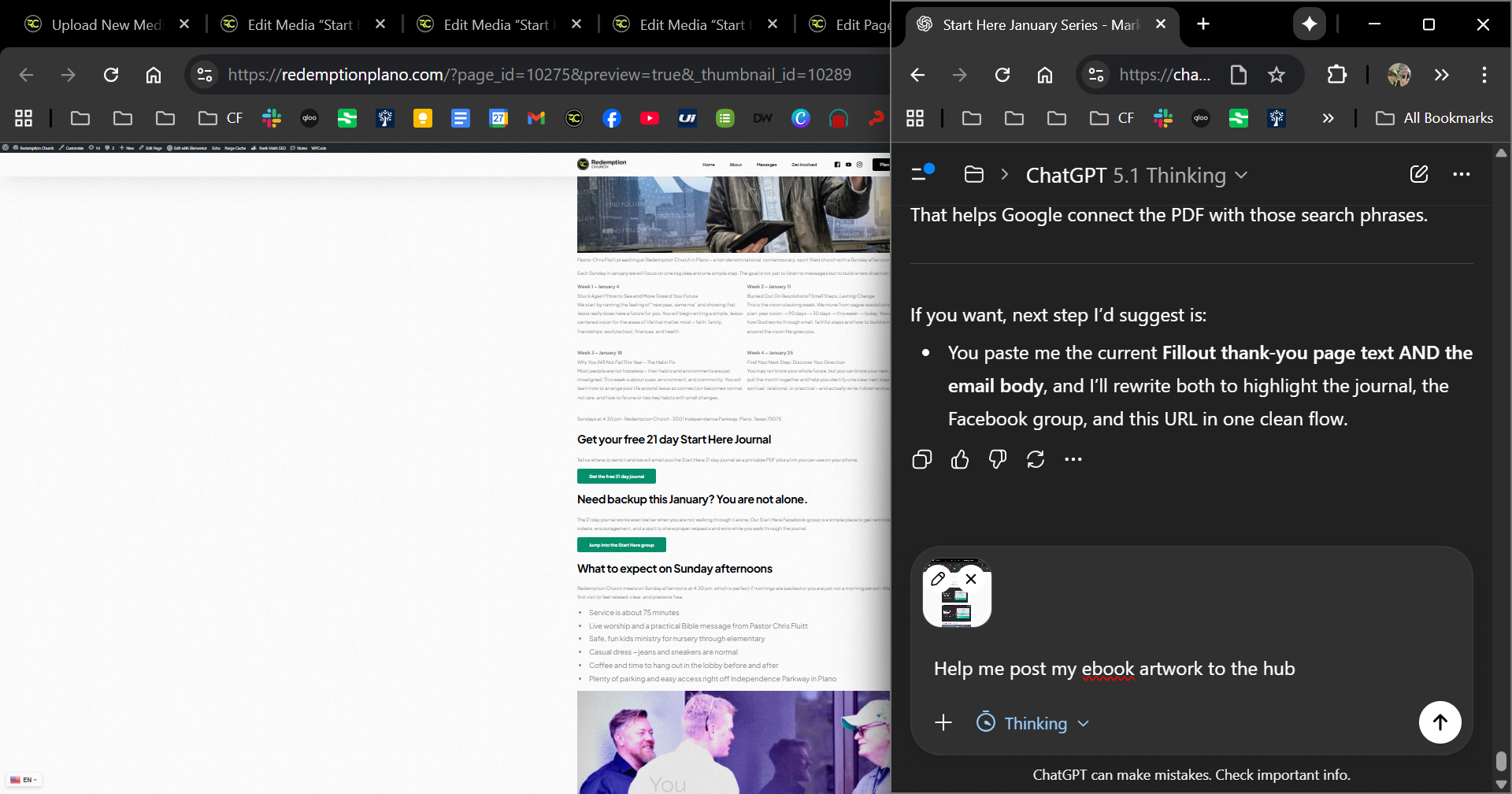Click the Jump into the Start Here group button

[x=621, y=545]
